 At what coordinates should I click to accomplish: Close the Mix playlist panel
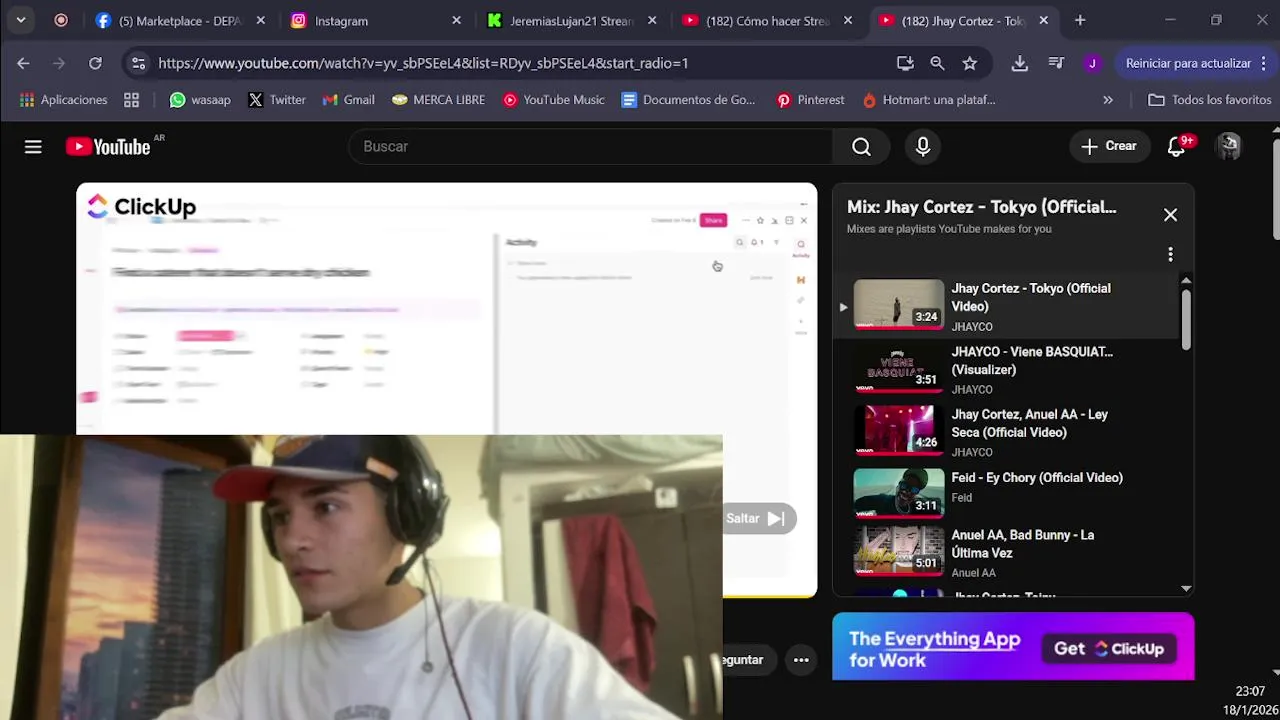point(1170,215)
